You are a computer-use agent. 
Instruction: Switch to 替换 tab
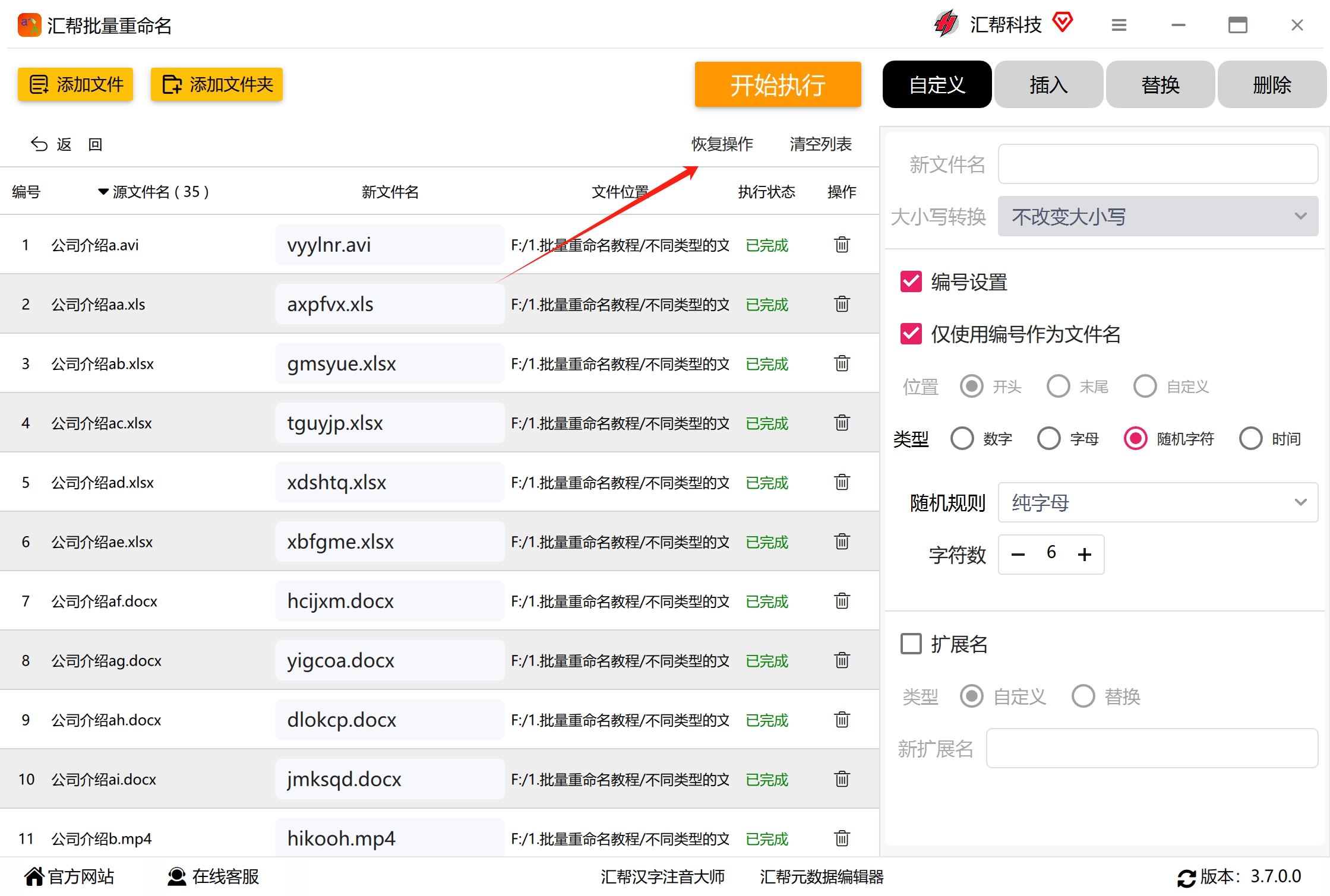click(x=1160, y=84)
